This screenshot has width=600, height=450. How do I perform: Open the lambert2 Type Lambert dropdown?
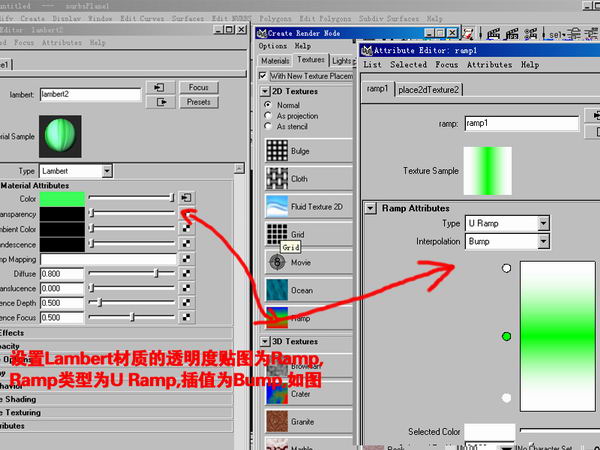(x=107, y=171)
